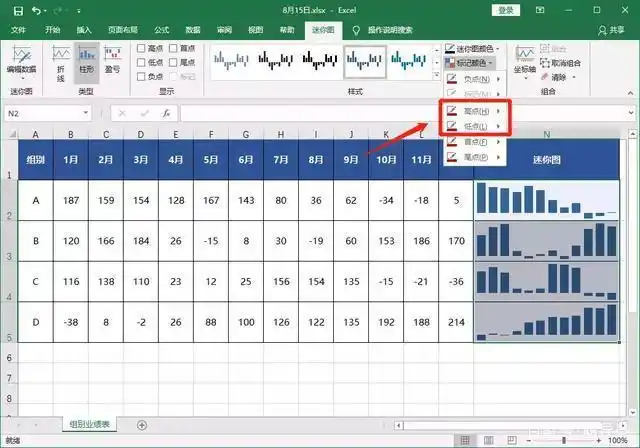Click the Undo arrow icon
Image resolution: width=640 pixels, height=448 pixels.
(x=37, y=10)
